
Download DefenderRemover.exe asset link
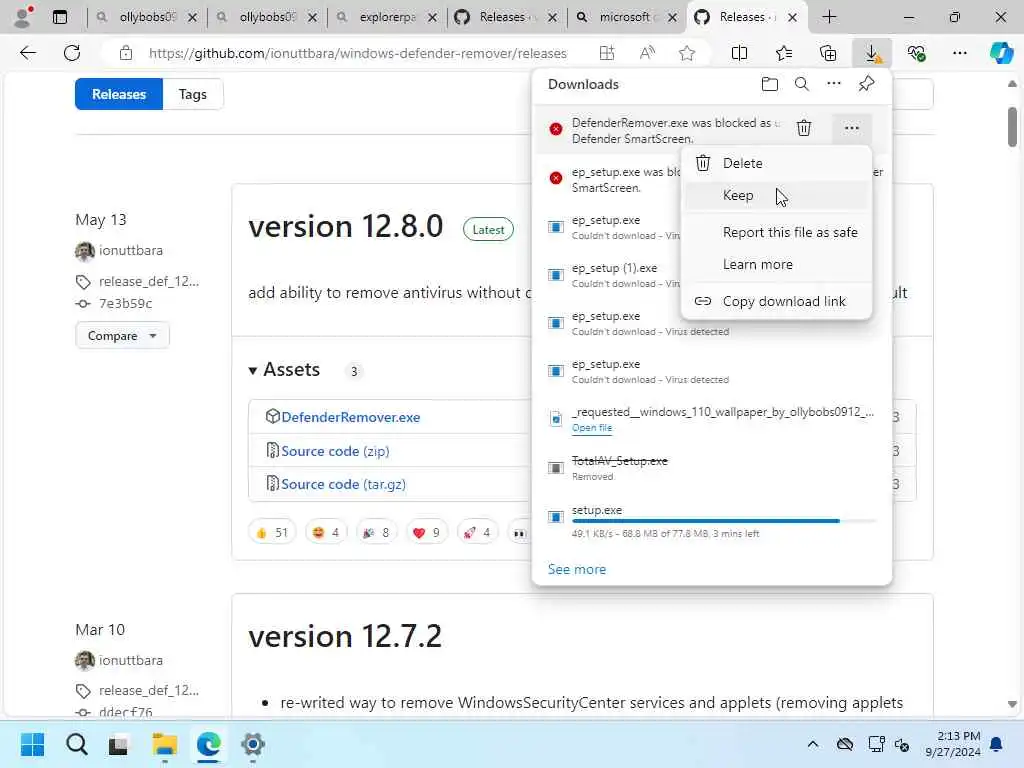pyautogui.click(x=351, y=417)
